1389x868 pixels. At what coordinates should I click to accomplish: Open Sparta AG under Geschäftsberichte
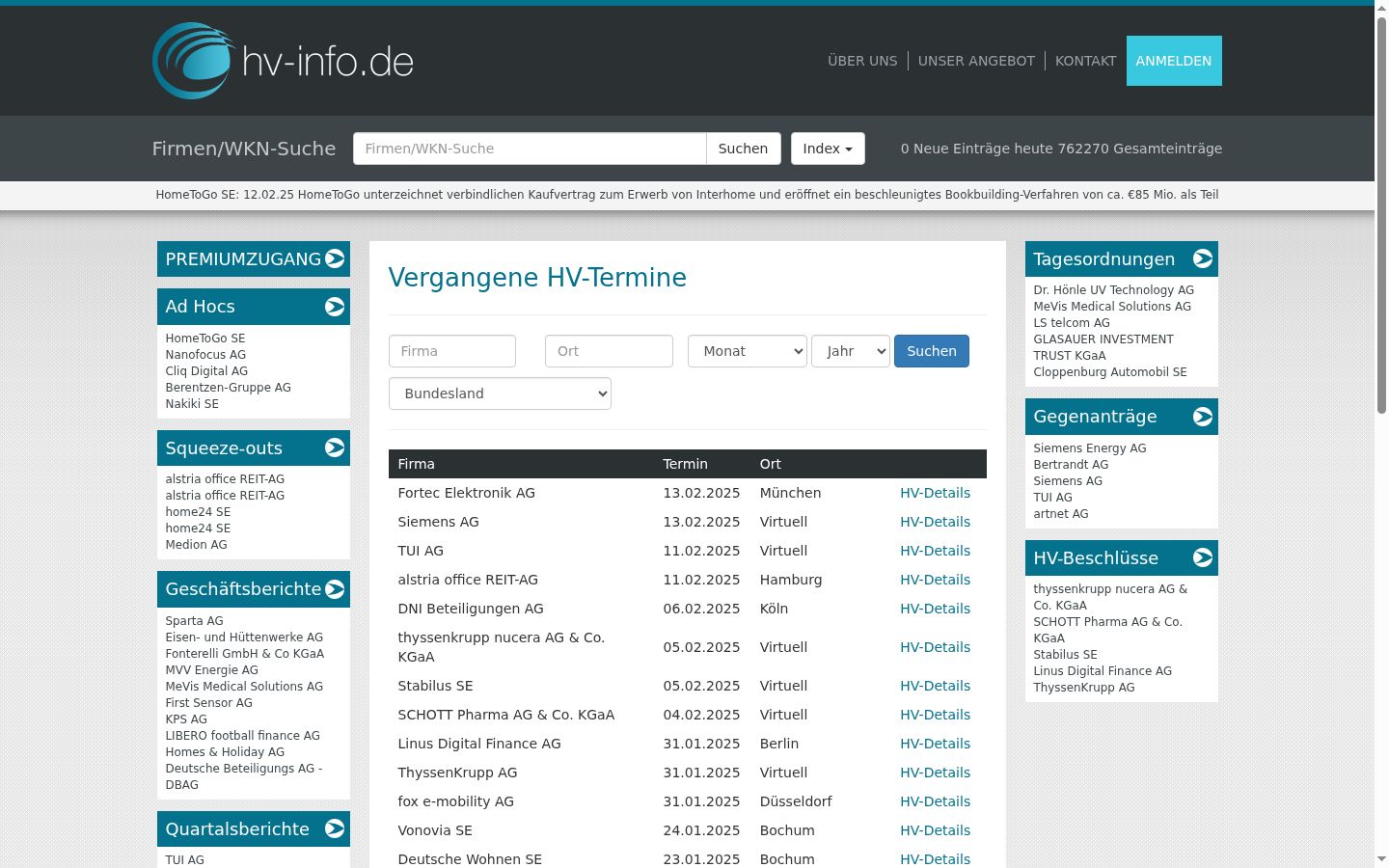[x=194, y=621]
